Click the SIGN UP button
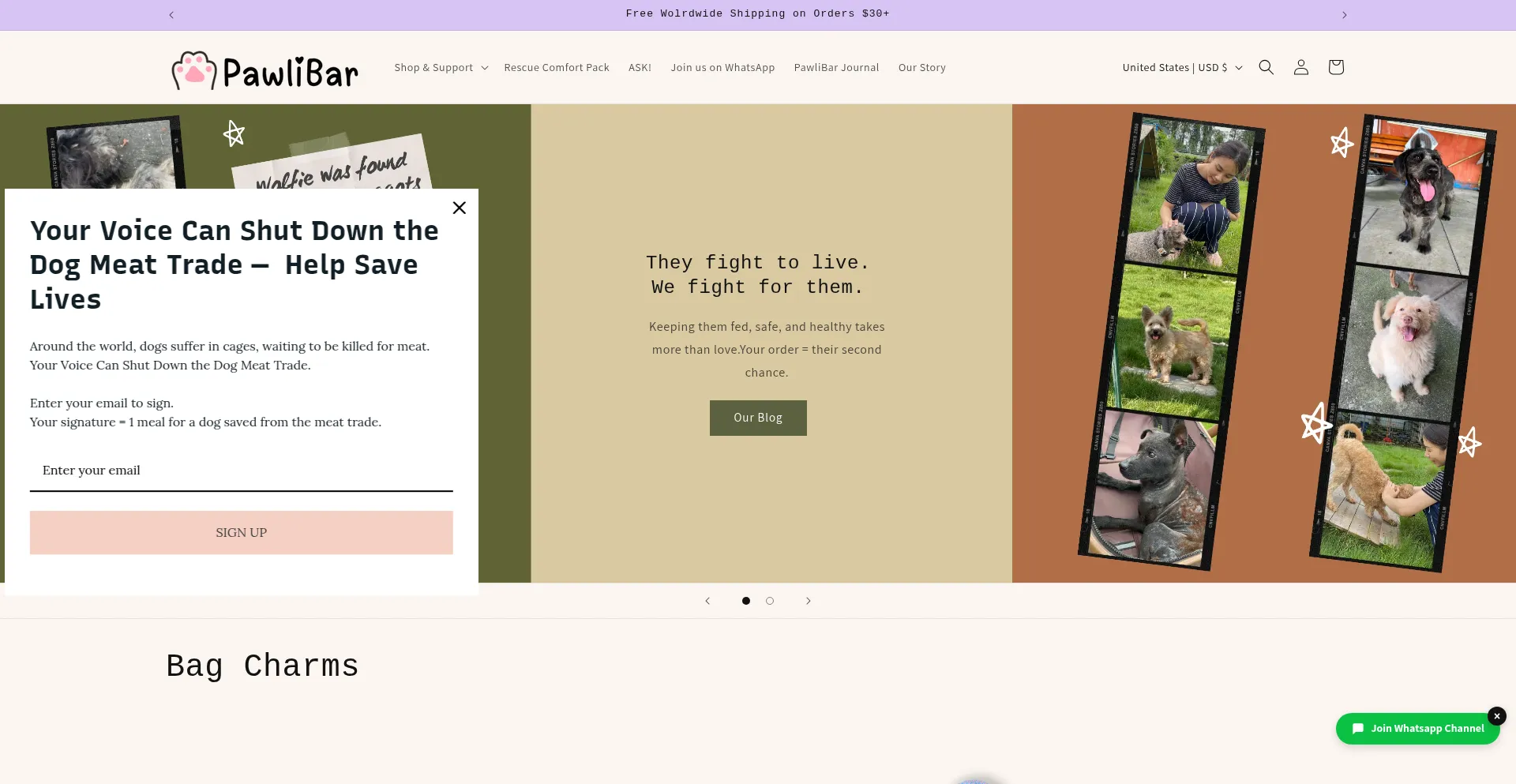 click(242, 533)
